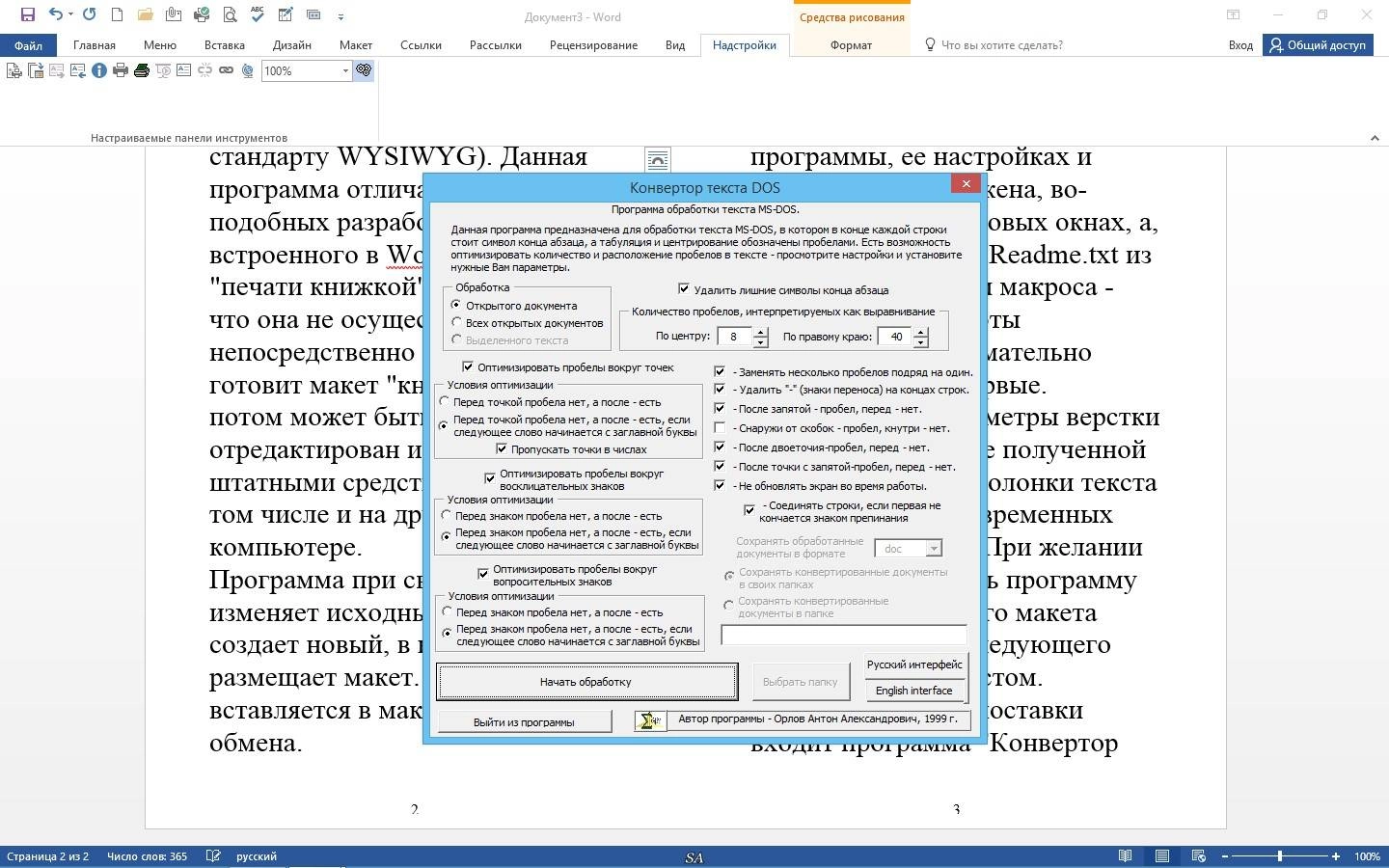Toggle 'Оптимизировать пробелы вокруг вопросительных знаков' checkbox
The height and width of the screenshot is (868, 1389).
[x=483, y=574]
